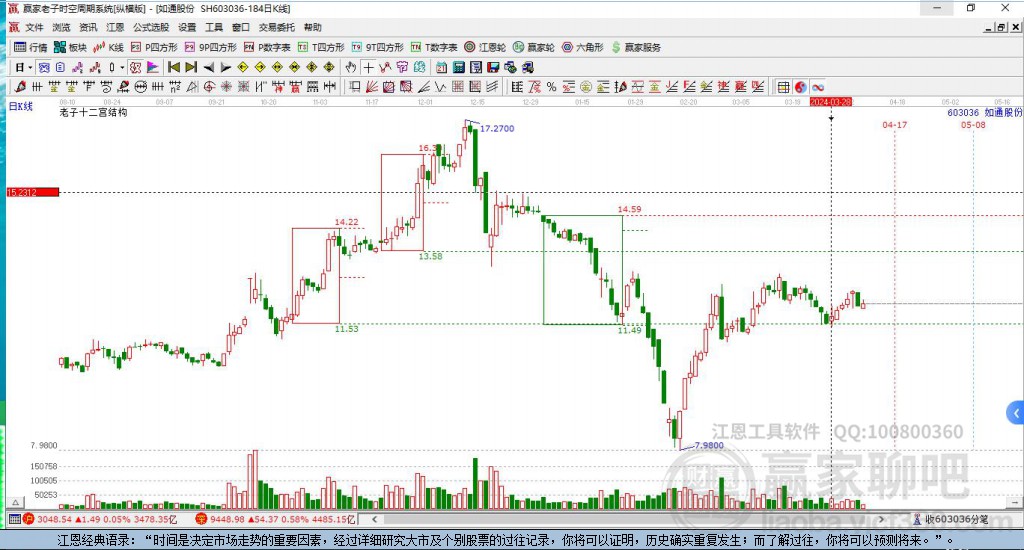
Task: Click the 3048.54 index value in status bar
Action: (x=54, y=519)
